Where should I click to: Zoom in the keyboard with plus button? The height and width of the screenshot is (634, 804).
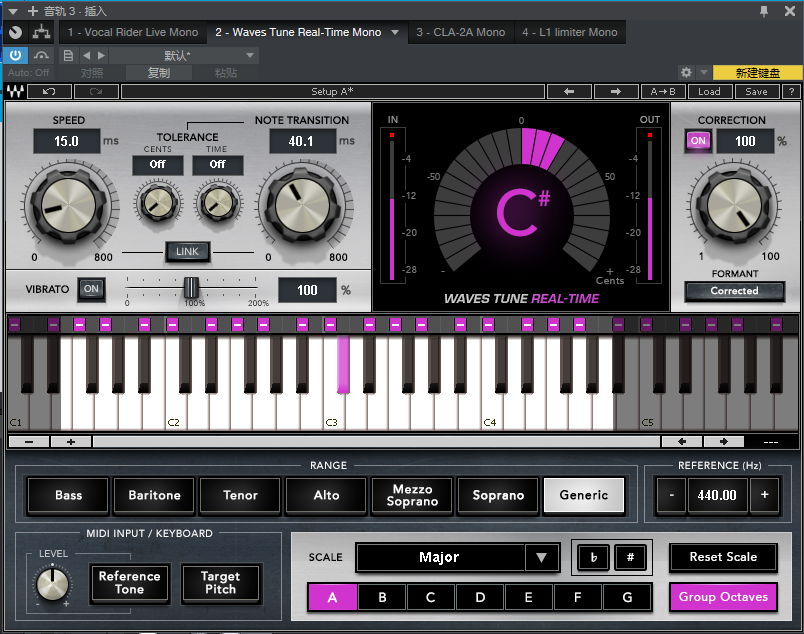click(71, 442)
